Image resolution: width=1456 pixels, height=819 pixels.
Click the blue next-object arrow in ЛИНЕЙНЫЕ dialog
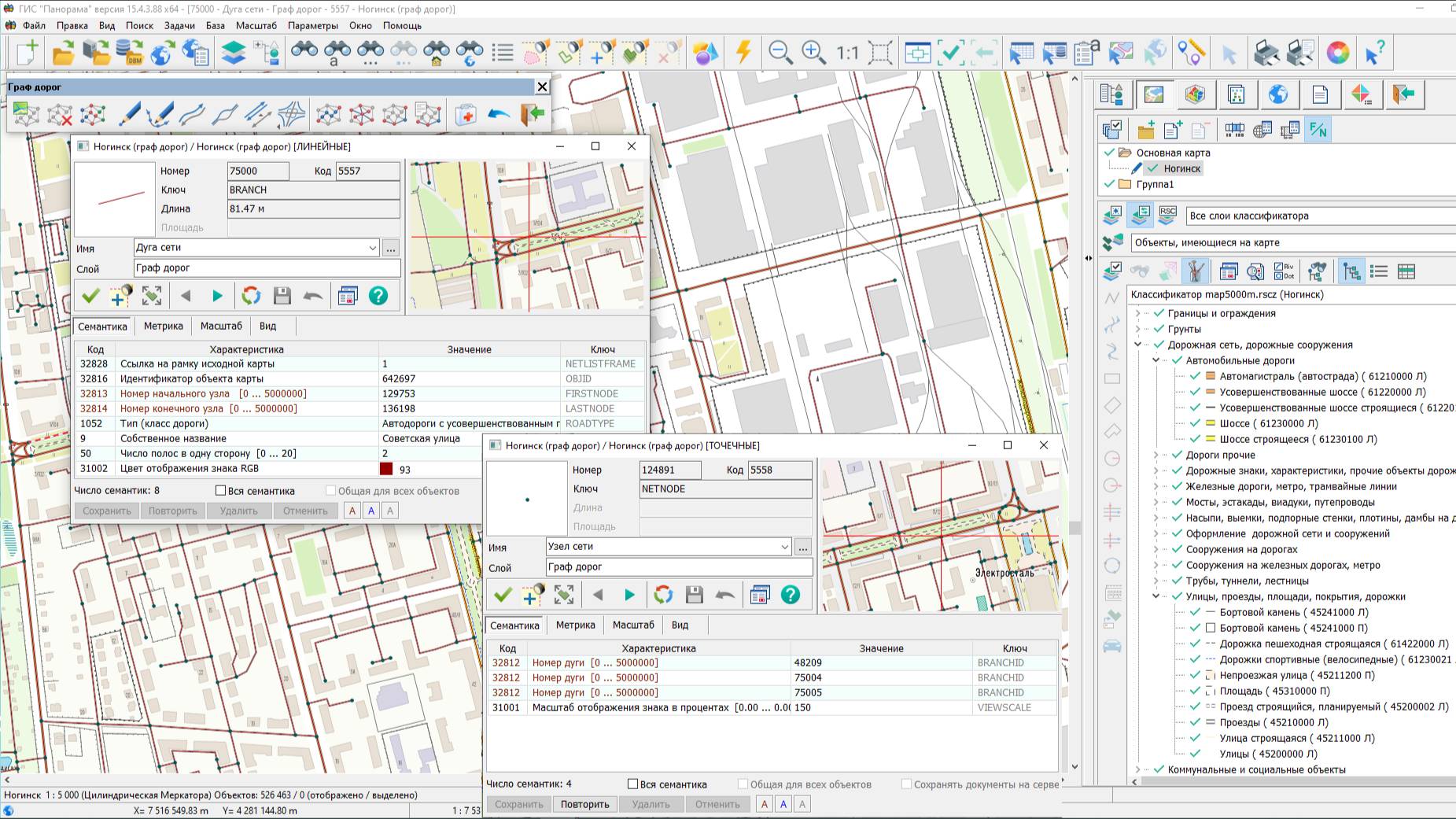pos(217,296)
